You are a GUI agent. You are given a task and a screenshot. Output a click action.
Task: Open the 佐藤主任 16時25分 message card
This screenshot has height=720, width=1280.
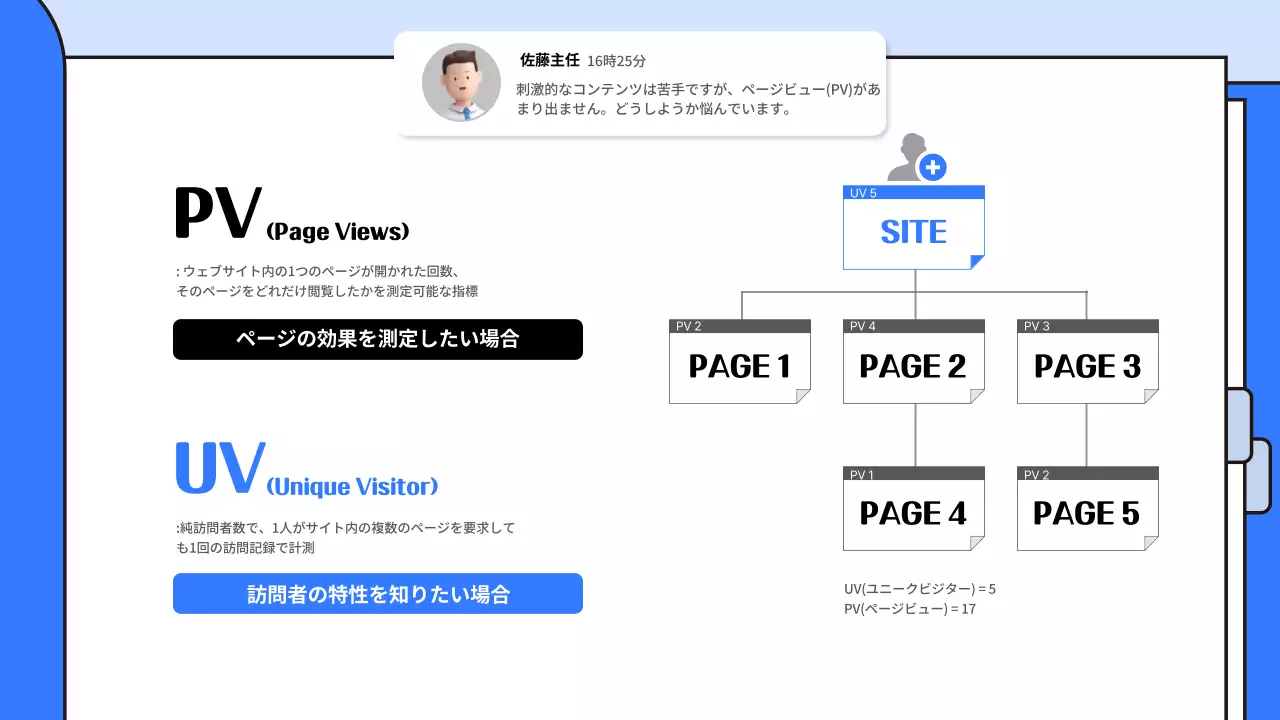[x=640, y=84]
